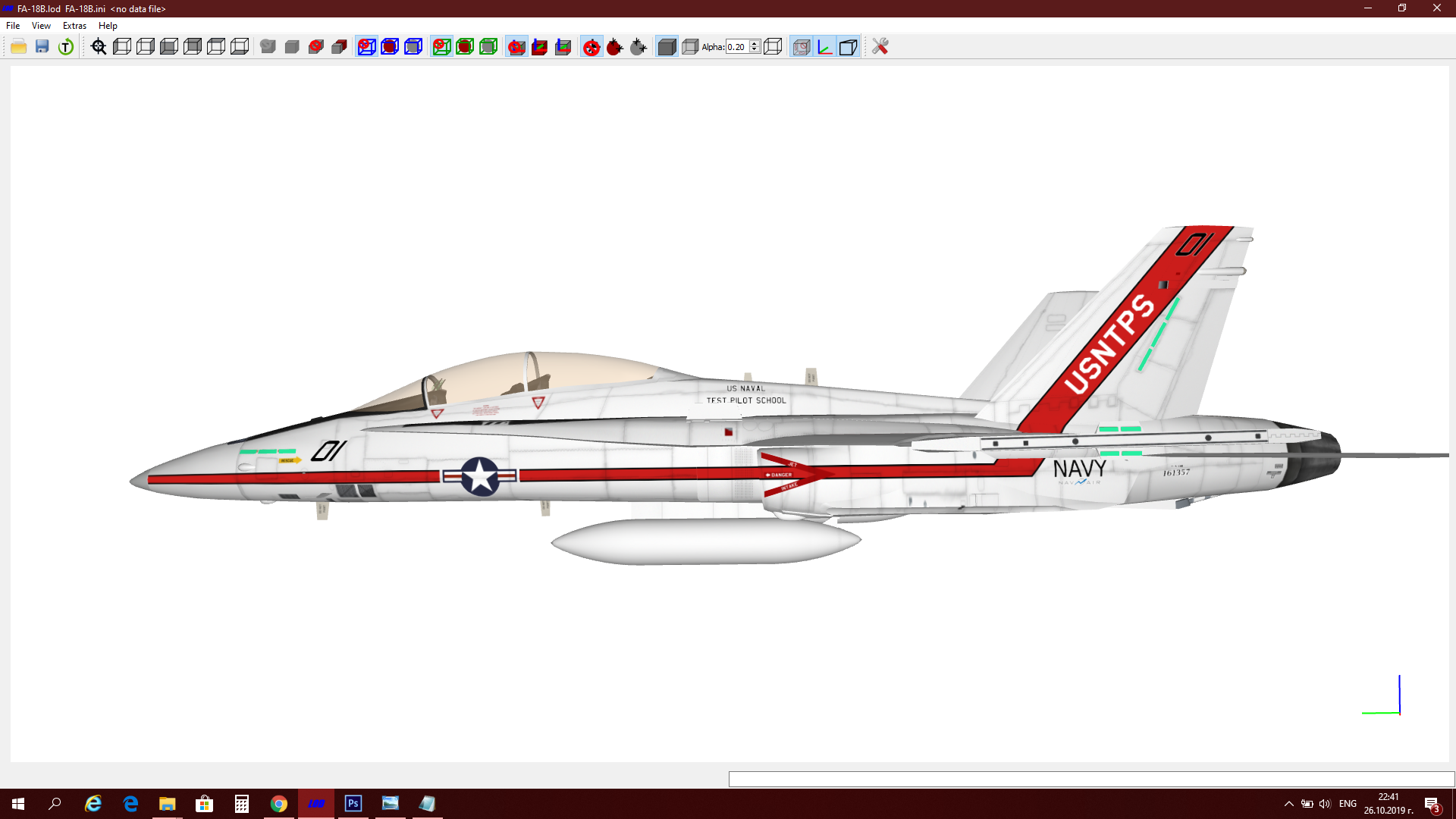Toggle blue box with red solid
Screen dimensions: 1456x819
(391, 47)
